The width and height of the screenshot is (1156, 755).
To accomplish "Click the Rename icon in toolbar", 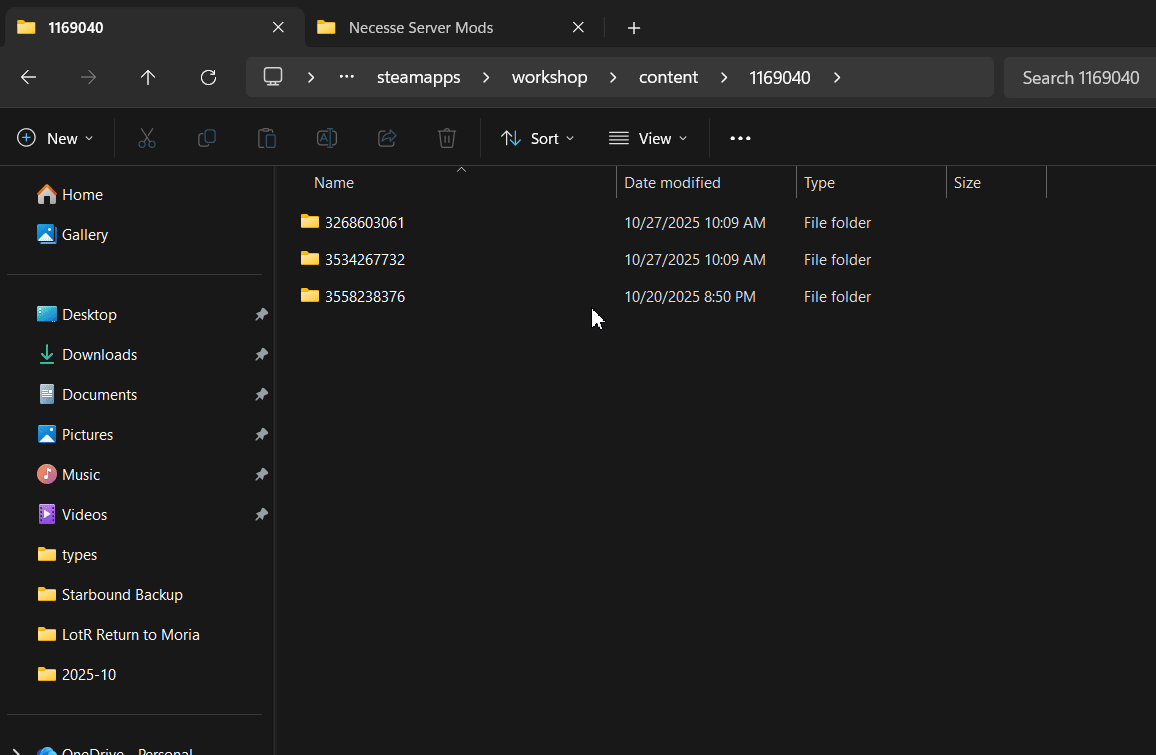I will point(327,138).
